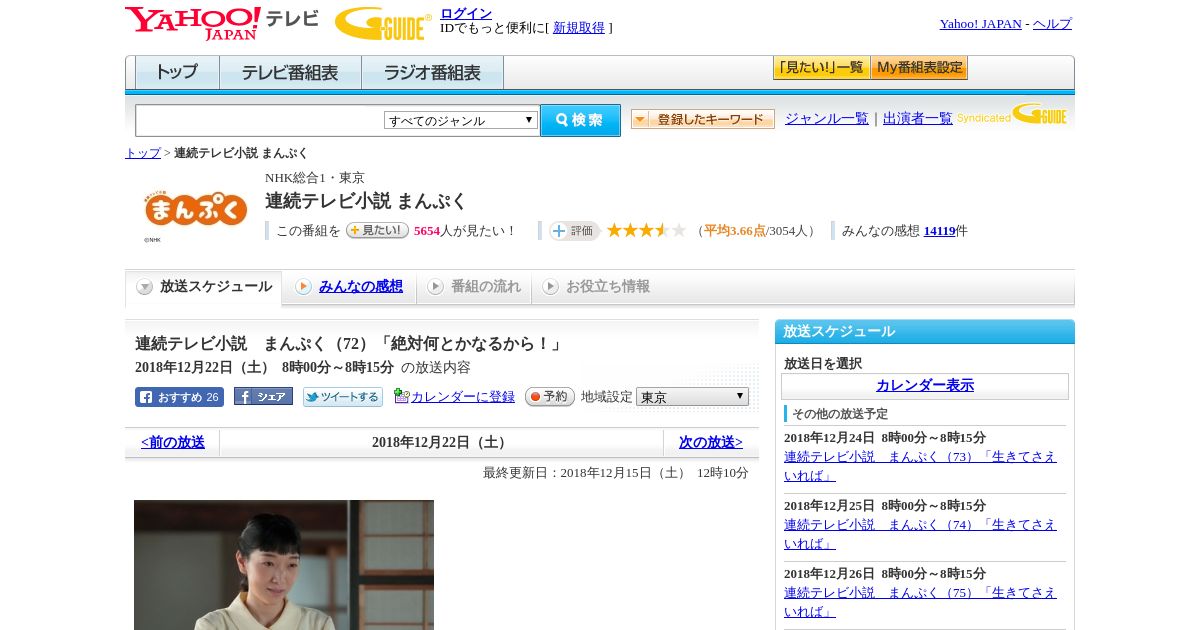This screenshot has width=1200, height=630.
Task: Go to 前の放送 previous broadcast
Action: click(x=173, y=443)
